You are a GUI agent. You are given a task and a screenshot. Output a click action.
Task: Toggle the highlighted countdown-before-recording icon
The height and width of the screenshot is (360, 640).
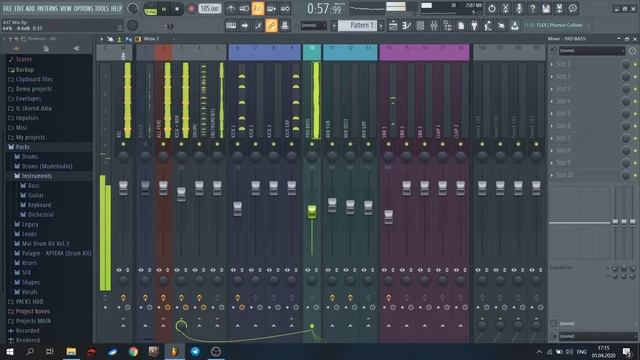point(258,9)
